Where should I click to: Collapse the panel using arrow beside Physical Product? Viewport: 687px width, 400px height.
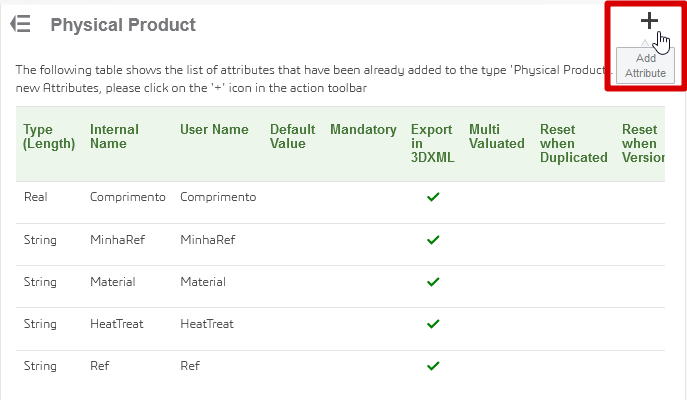click(20, 24)
